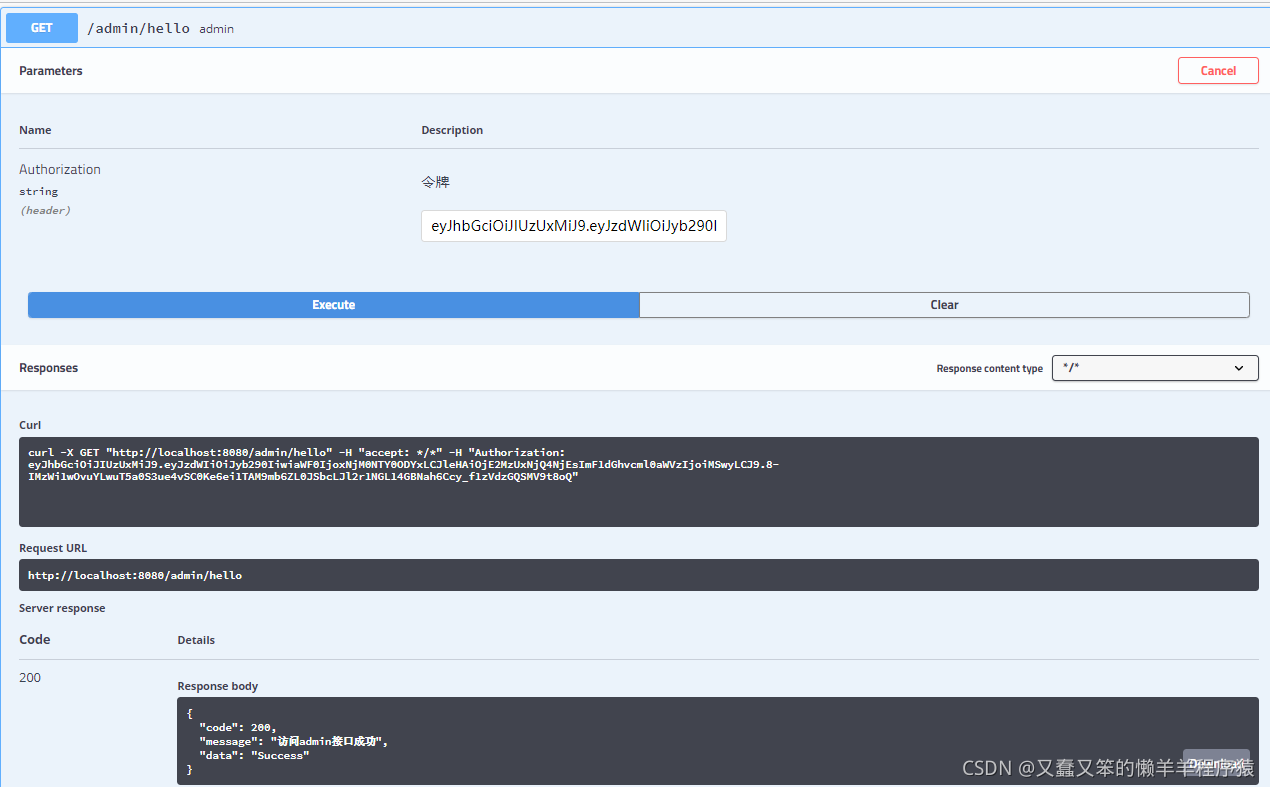Click into the Authorization token input field

pyautogui.click(x=574, y=226)
